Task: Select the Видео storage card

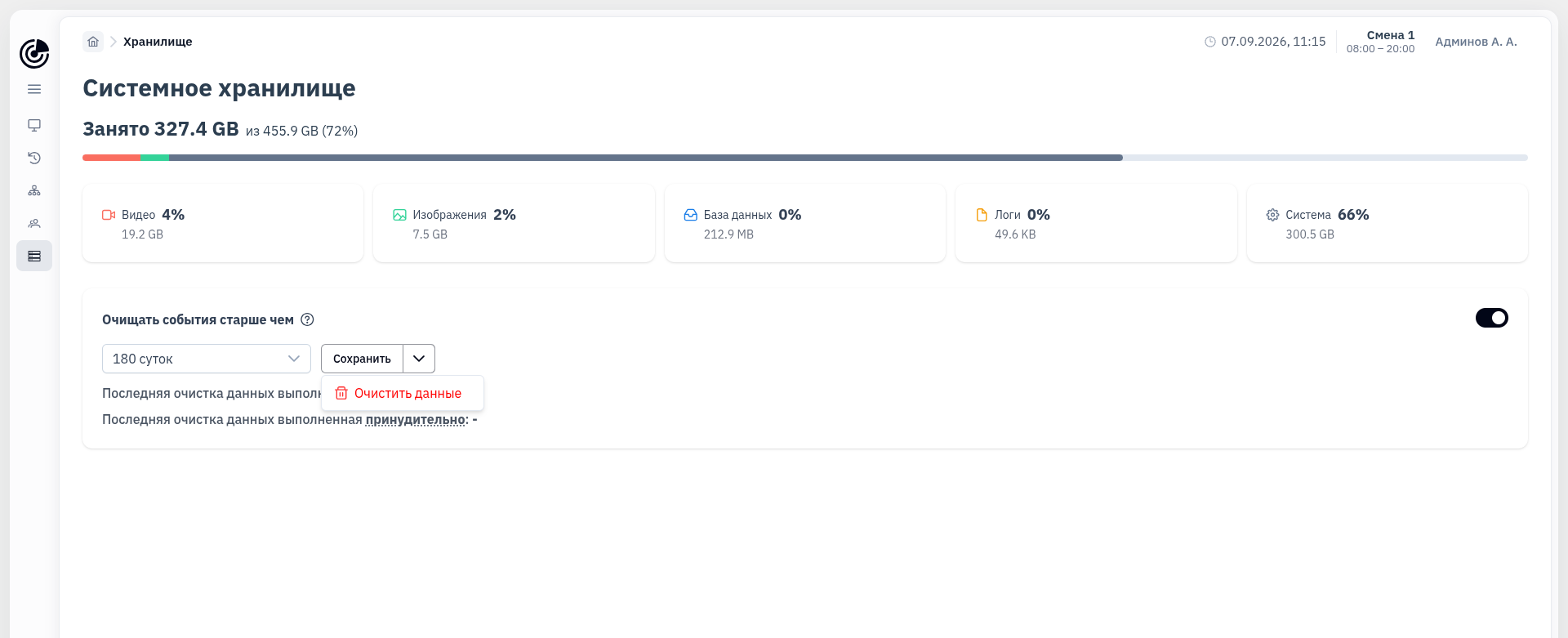Action: point(223,223)
